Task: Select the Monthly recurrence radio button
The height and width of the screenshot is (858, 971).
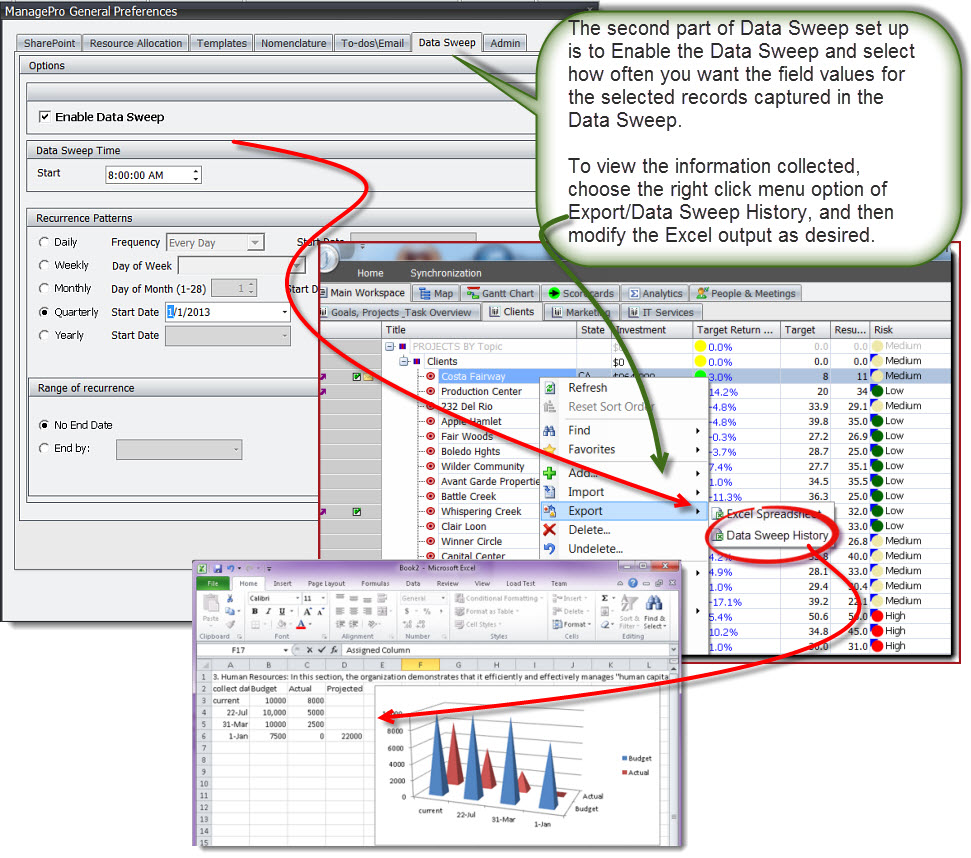Action: tap(43, 288)
